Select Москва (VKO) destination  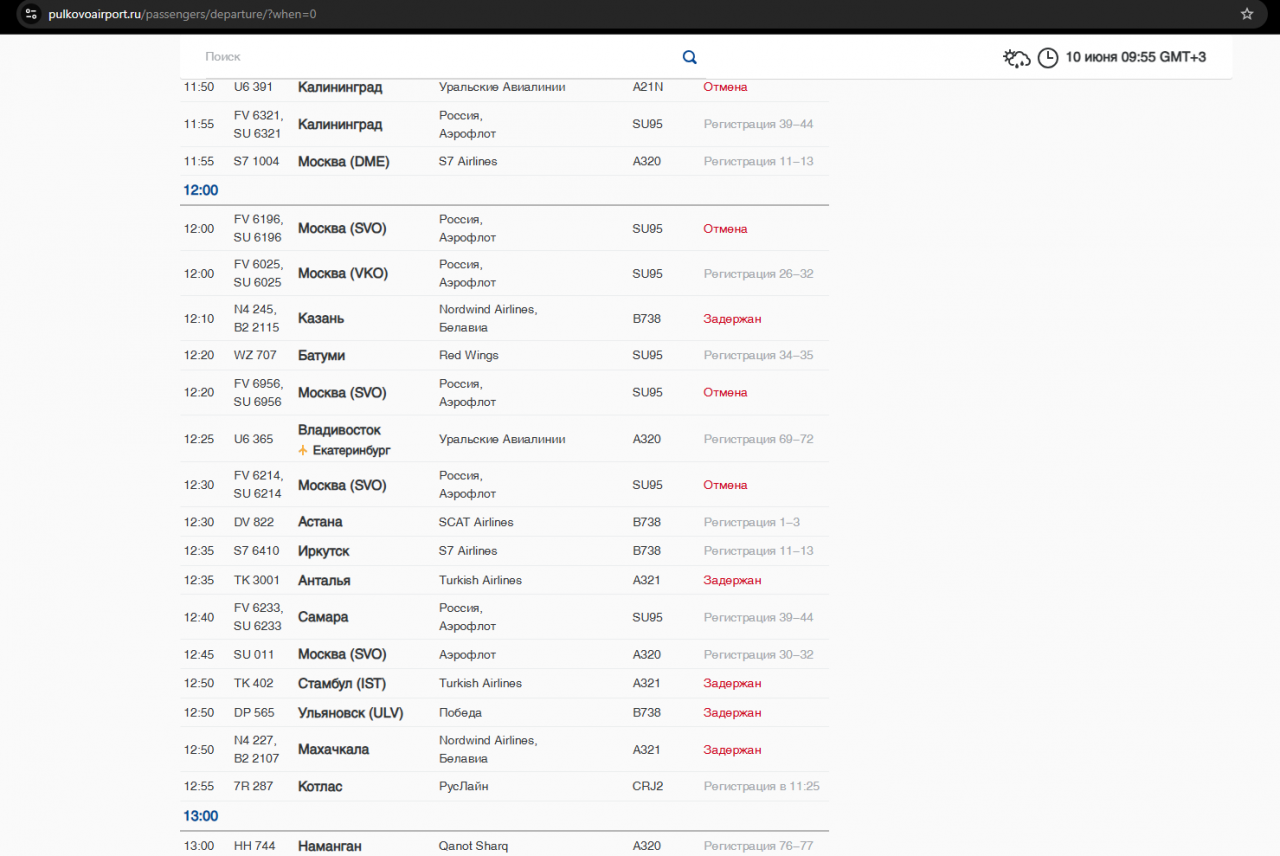[343, 273]
